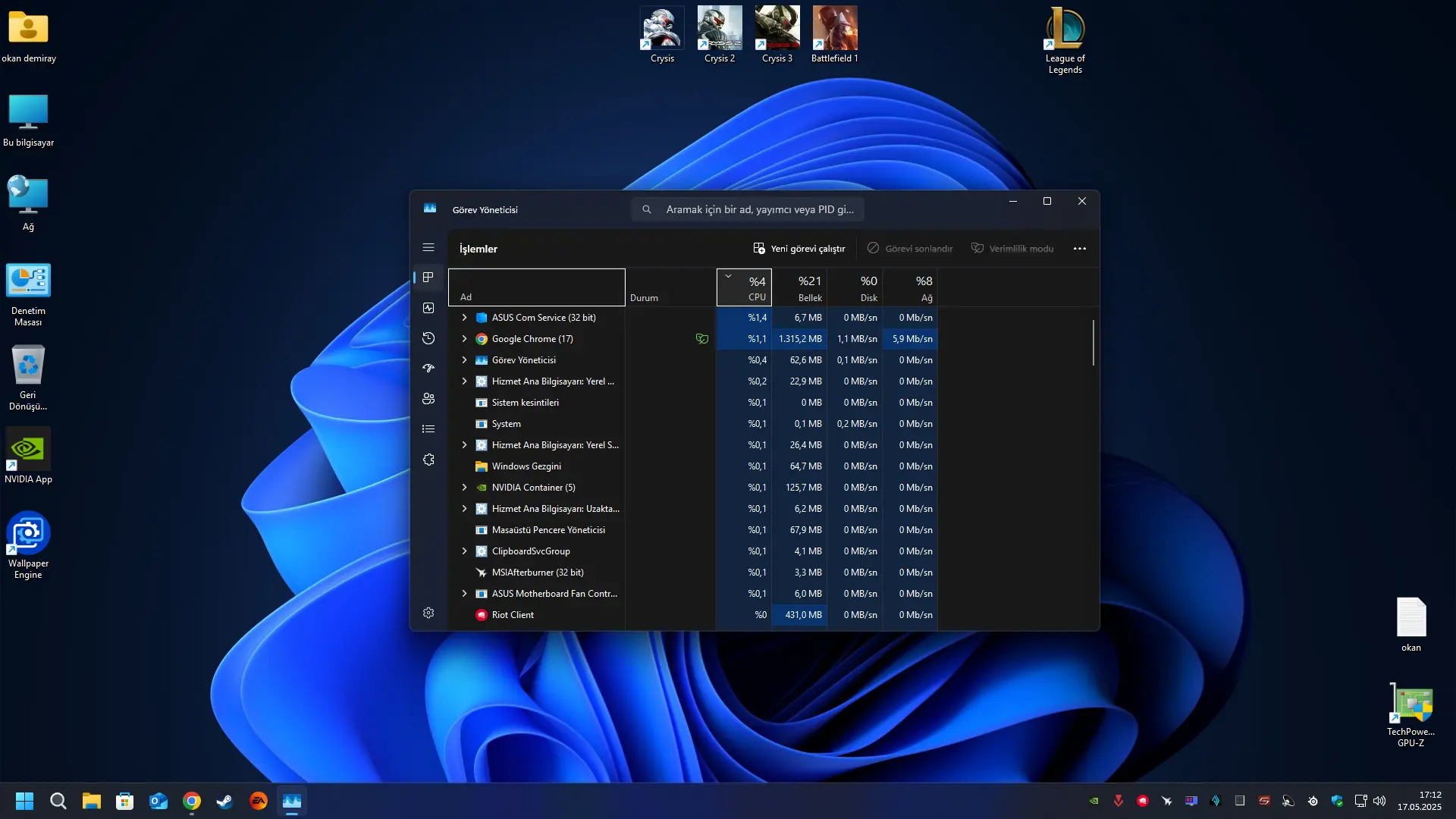Select League of Legends desktop icon
Image resolution: width=1456 pixels, height=819 pixels.
(x=1065, y=41)
